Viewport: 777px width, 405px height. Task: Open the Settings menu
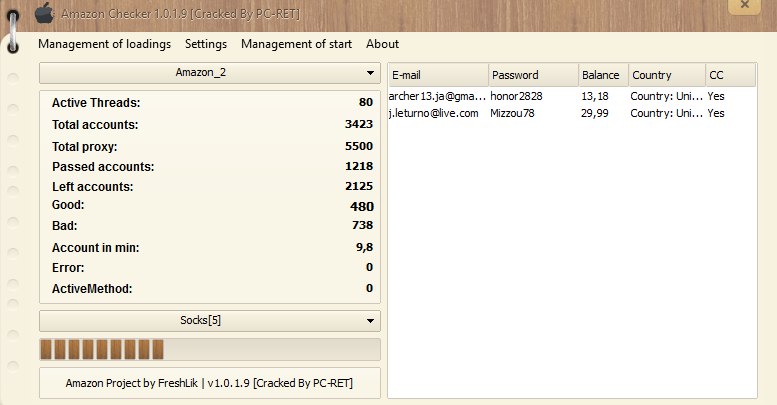click(206, 44)
